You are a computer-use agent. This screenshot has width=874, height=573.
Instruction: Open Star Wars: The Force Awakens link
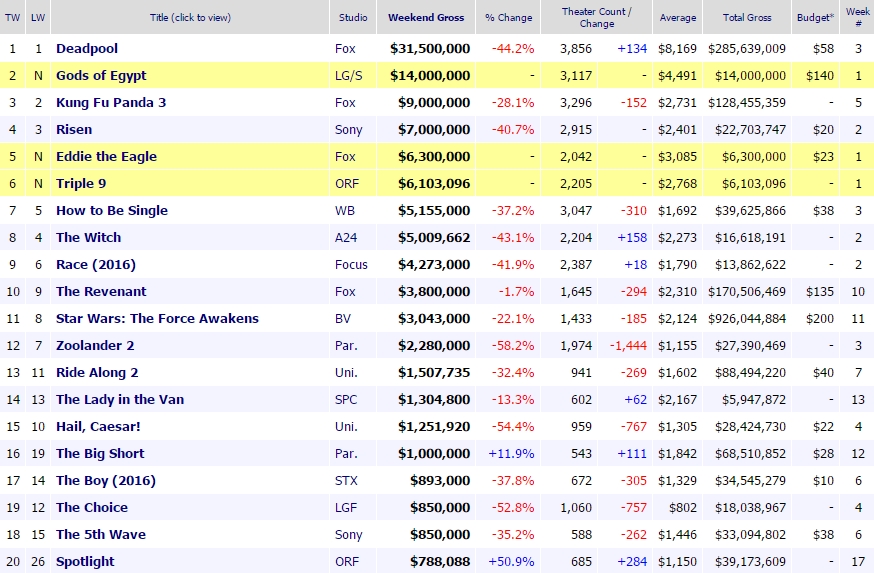[158, 318]
